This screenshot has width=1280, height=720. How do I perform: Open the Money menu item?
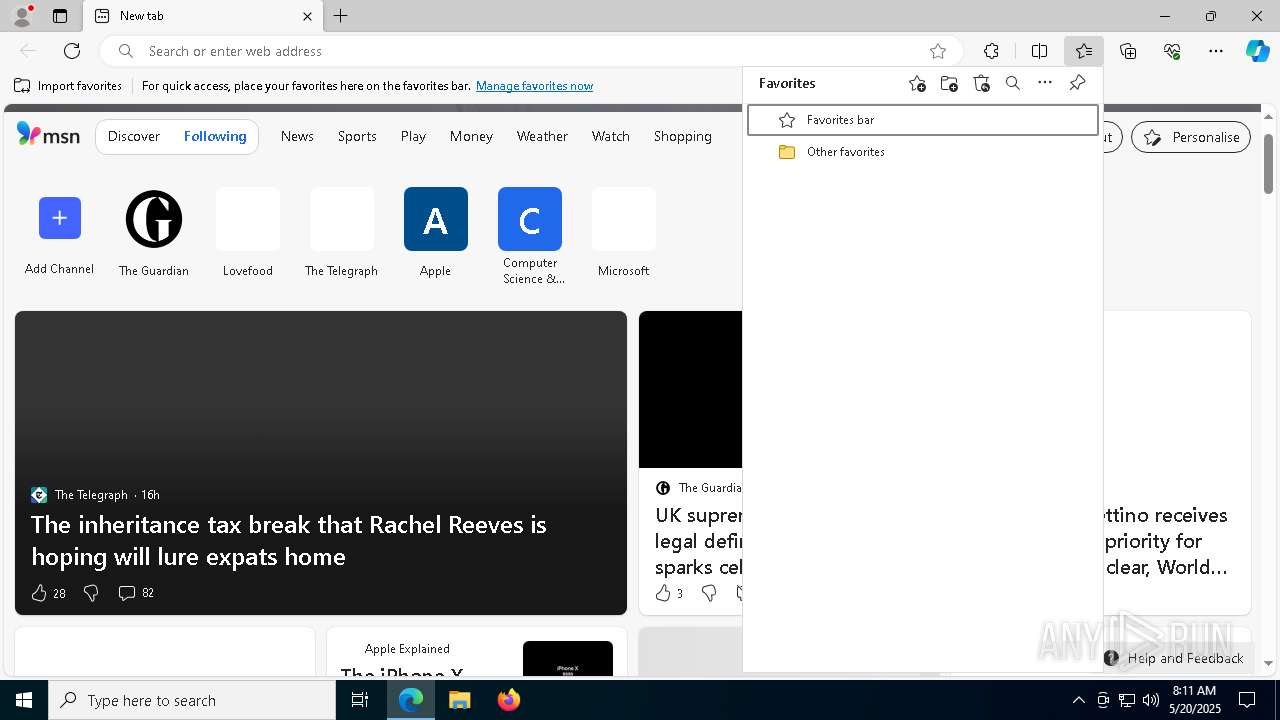471,136
